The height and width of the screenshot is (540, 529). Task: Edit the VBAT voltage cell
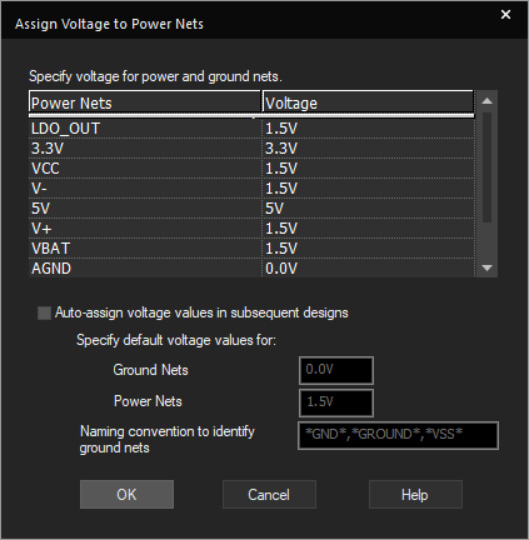368,248
